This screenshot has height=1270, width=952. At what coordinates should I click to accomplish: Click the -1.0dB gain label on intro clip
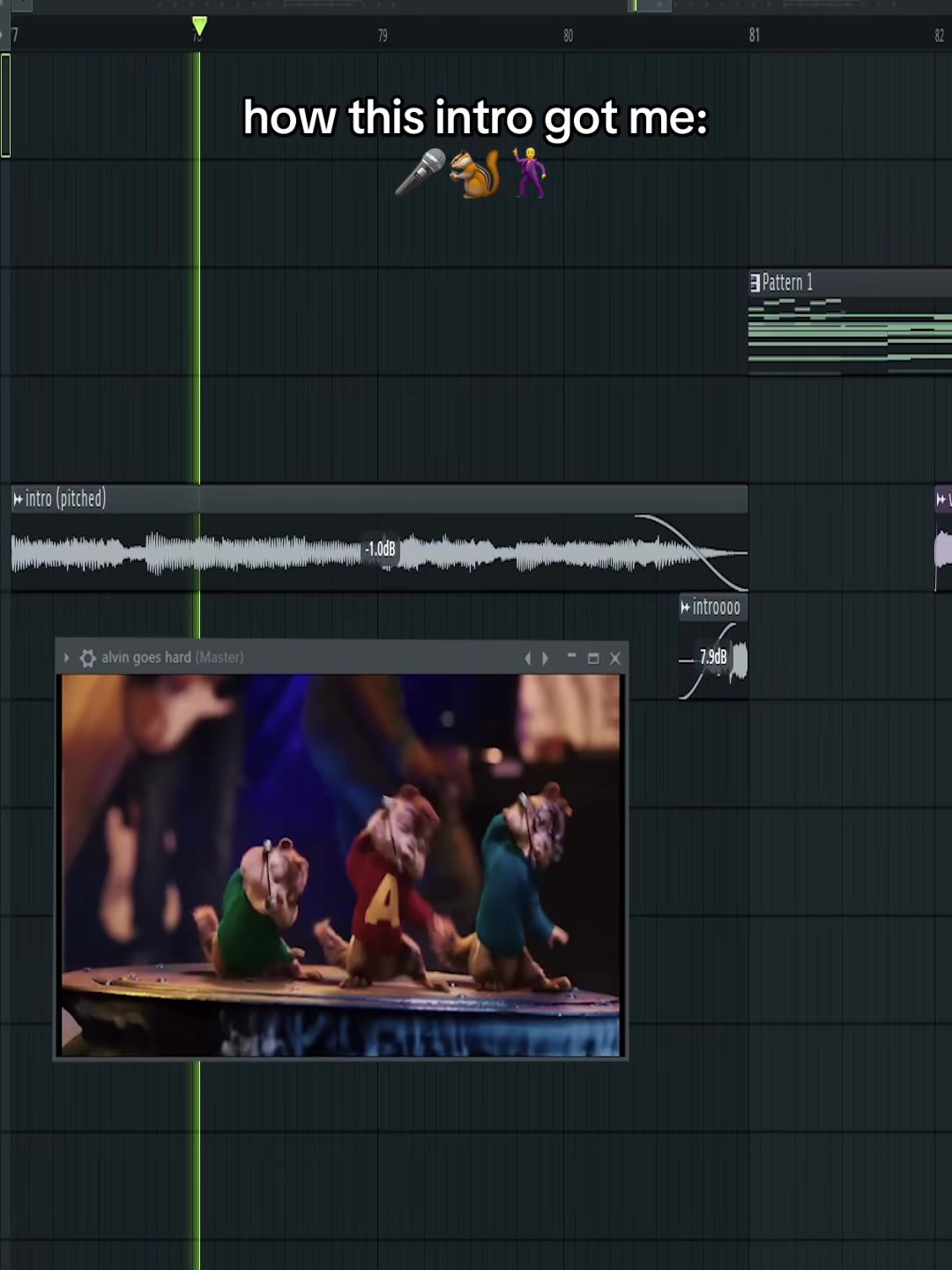point(380,549)
